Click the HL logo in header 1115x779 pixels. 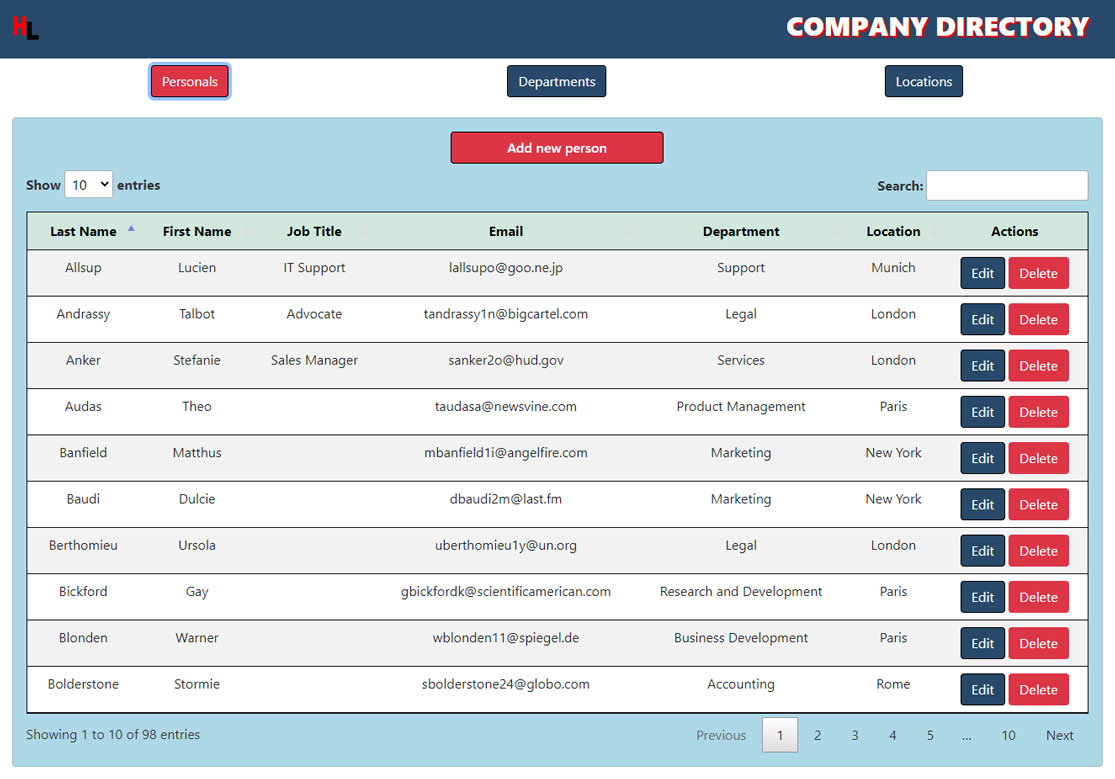click(x=26, y=28)
